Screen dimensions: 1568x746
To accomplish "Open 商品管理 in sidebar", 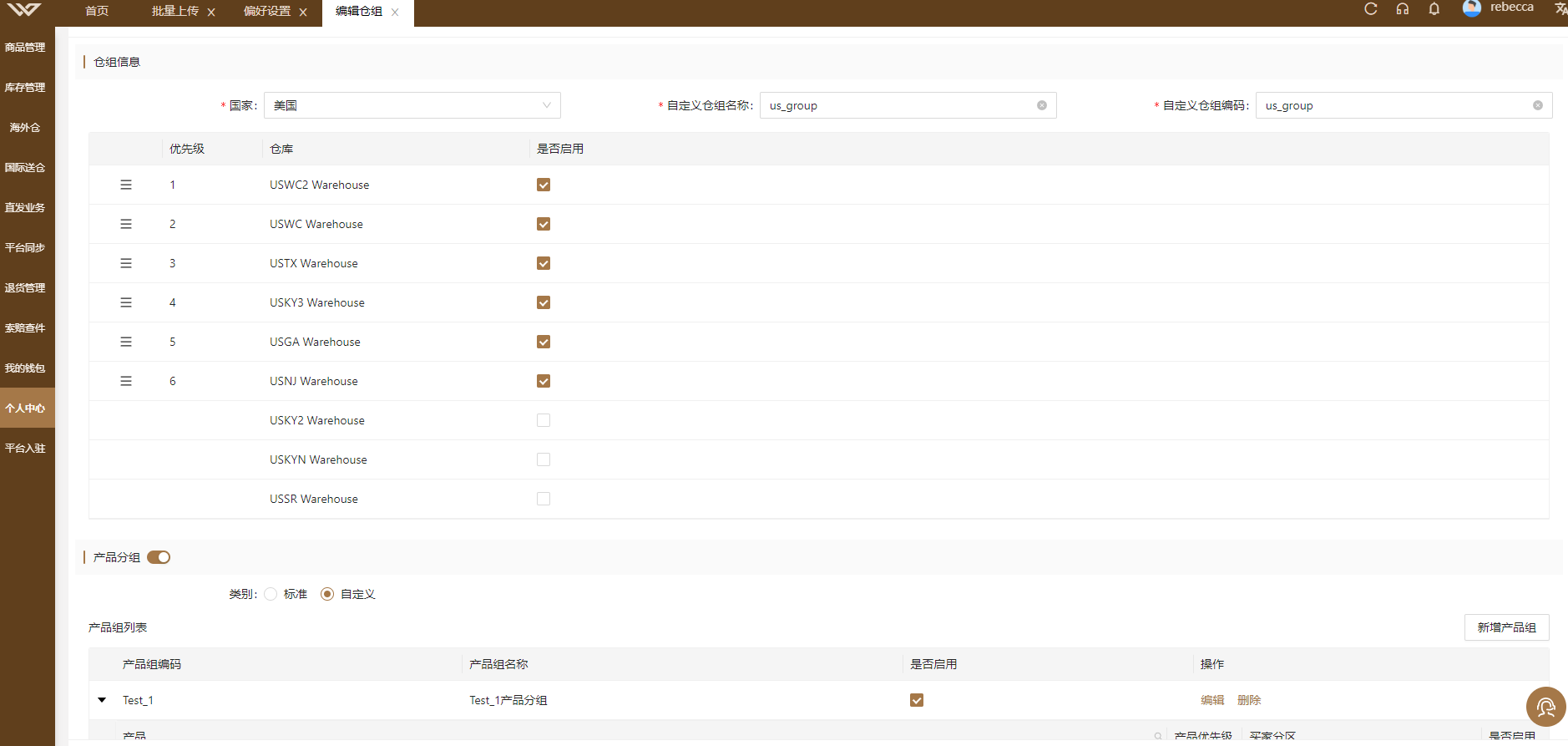I will pyautogui.click(x=25, y=48).
